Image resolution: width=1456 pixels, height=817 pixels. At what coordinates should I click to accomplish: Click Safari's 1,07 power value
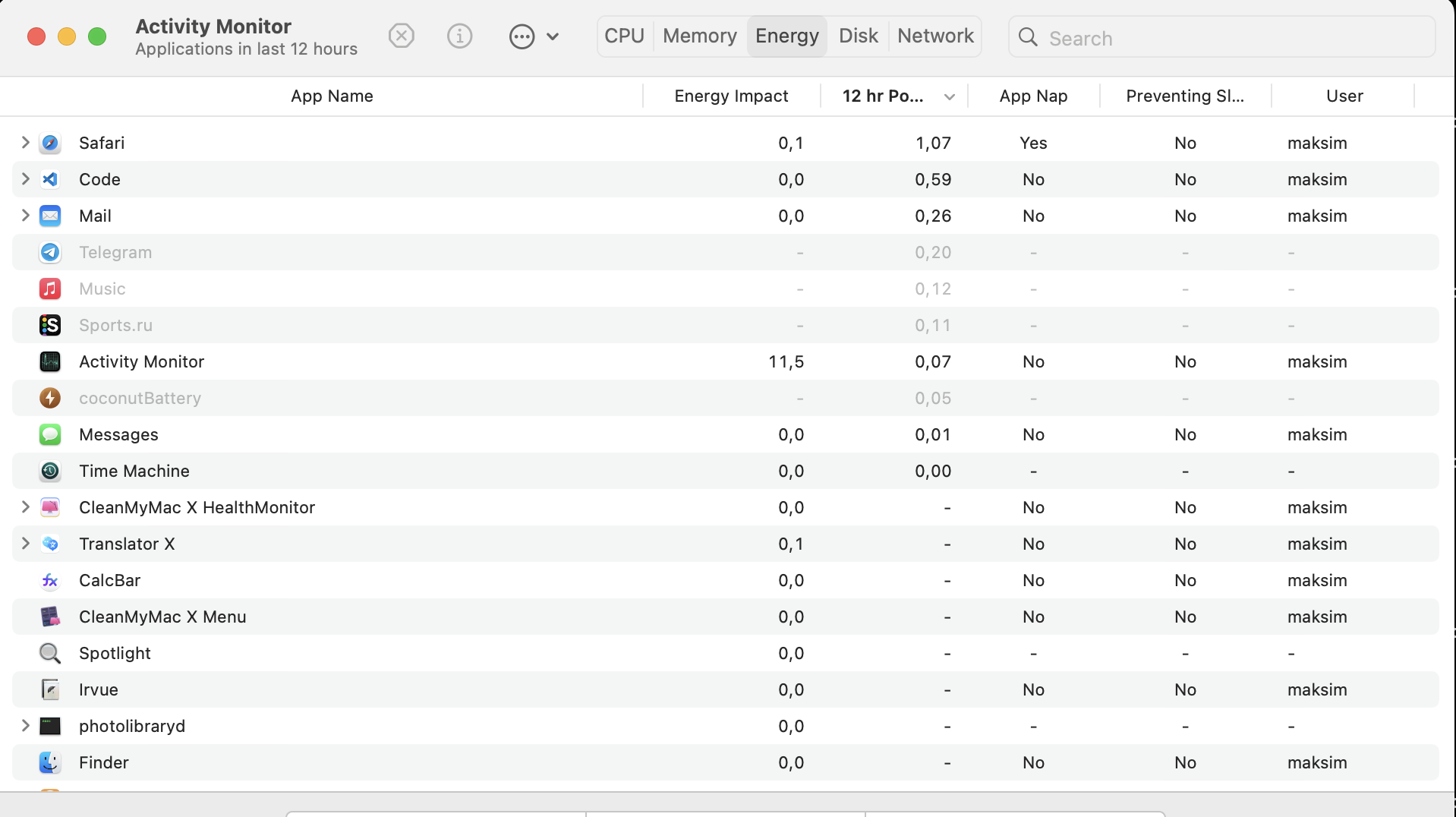click(933, 144)
